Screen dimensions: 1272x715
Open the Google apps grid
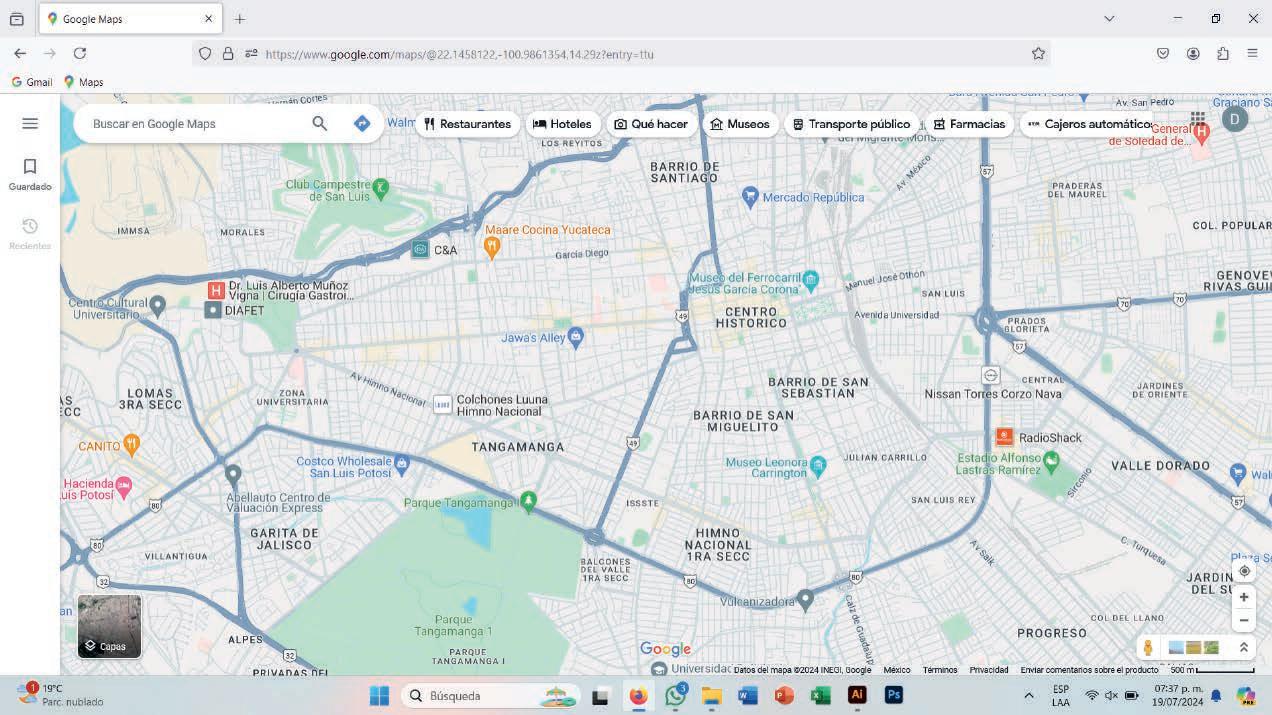tap(1197, 120)
